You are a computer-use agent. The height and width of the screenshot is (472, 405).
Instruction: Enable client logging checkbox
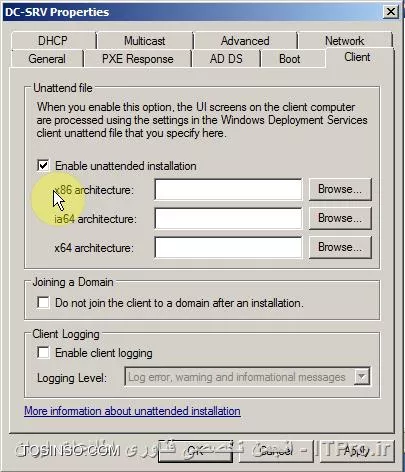click(43, 352)
